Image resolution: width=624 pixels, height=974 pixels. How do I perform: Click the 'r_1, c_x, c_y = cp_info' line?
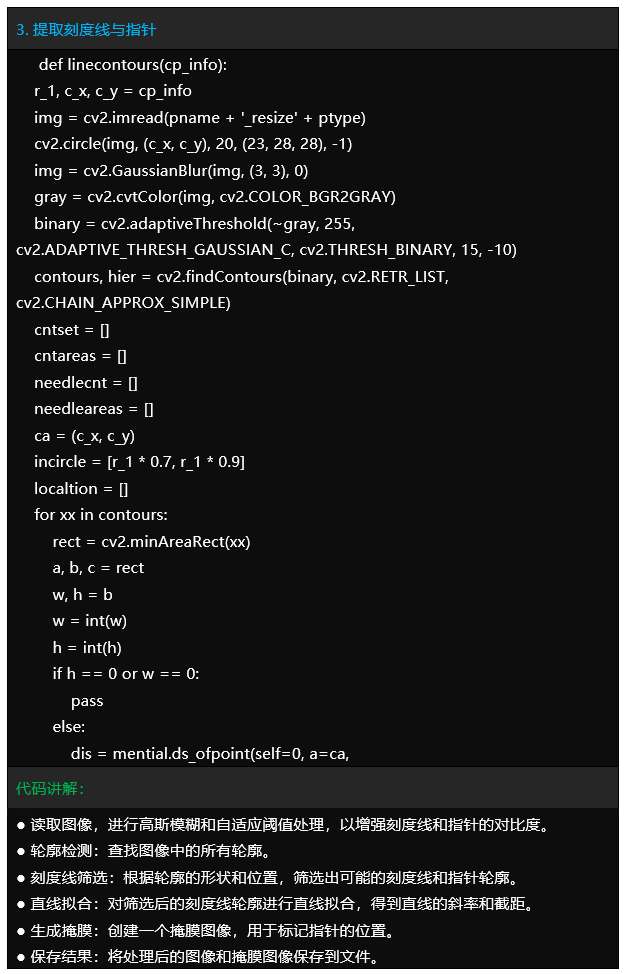(113, 91)
